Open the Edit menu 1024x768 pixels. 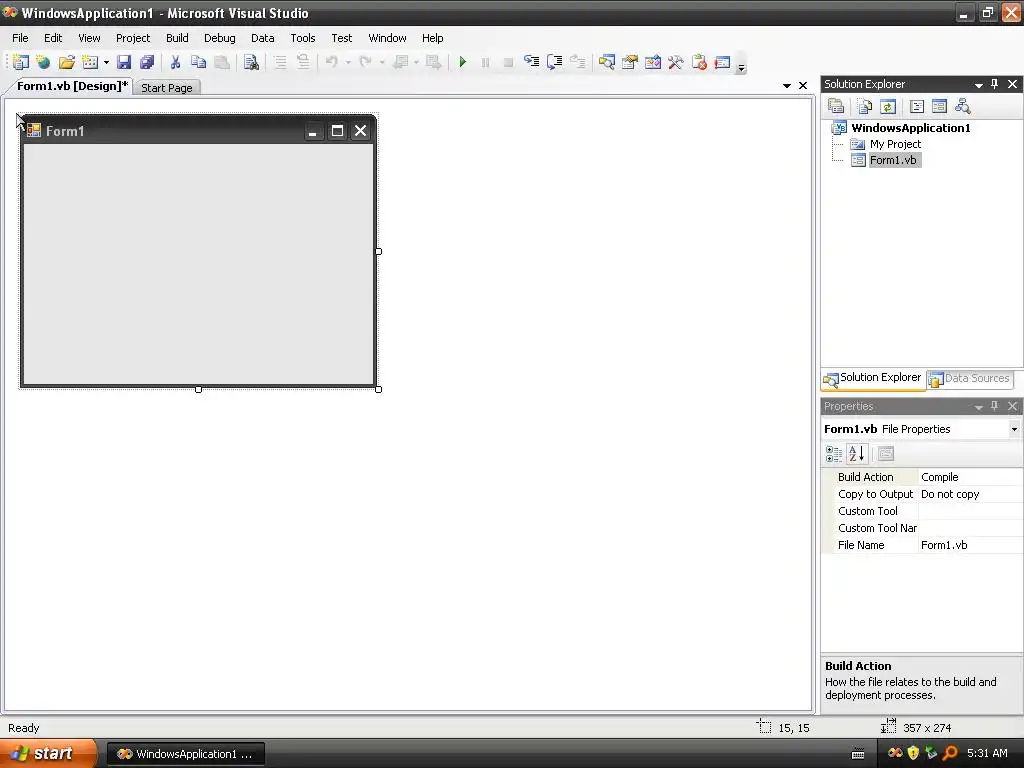tap(53, 38)
